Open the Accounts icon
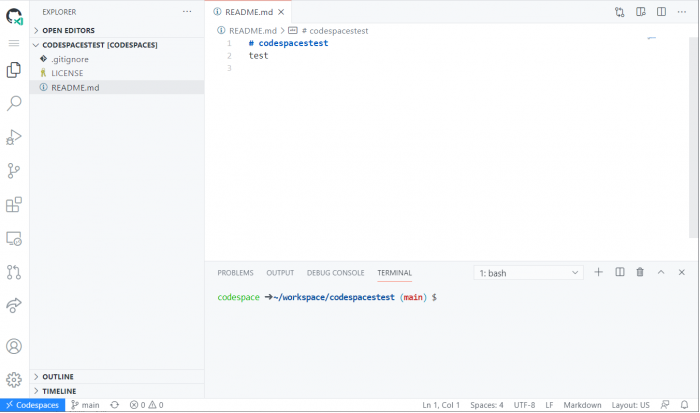Viewport: 700px width, 413px height. (14, 346)
